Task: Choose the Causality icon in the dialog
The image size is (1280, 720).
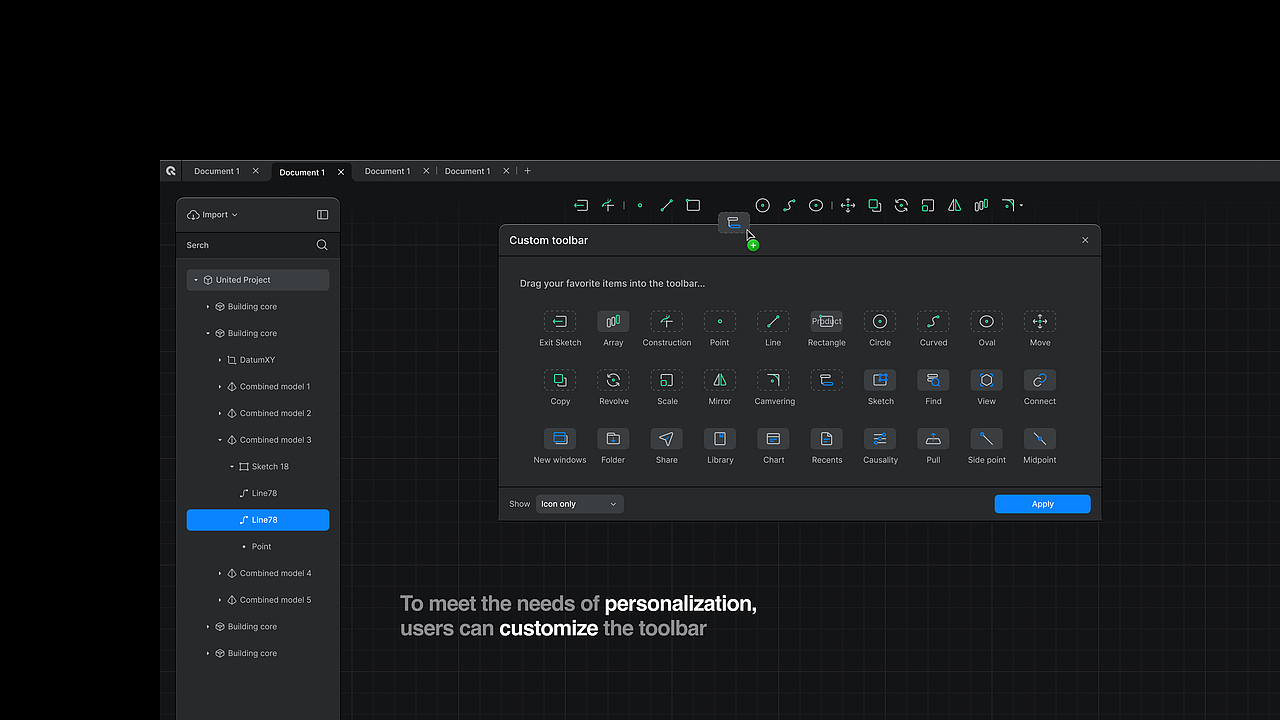Action: click(x=880, y=438)
